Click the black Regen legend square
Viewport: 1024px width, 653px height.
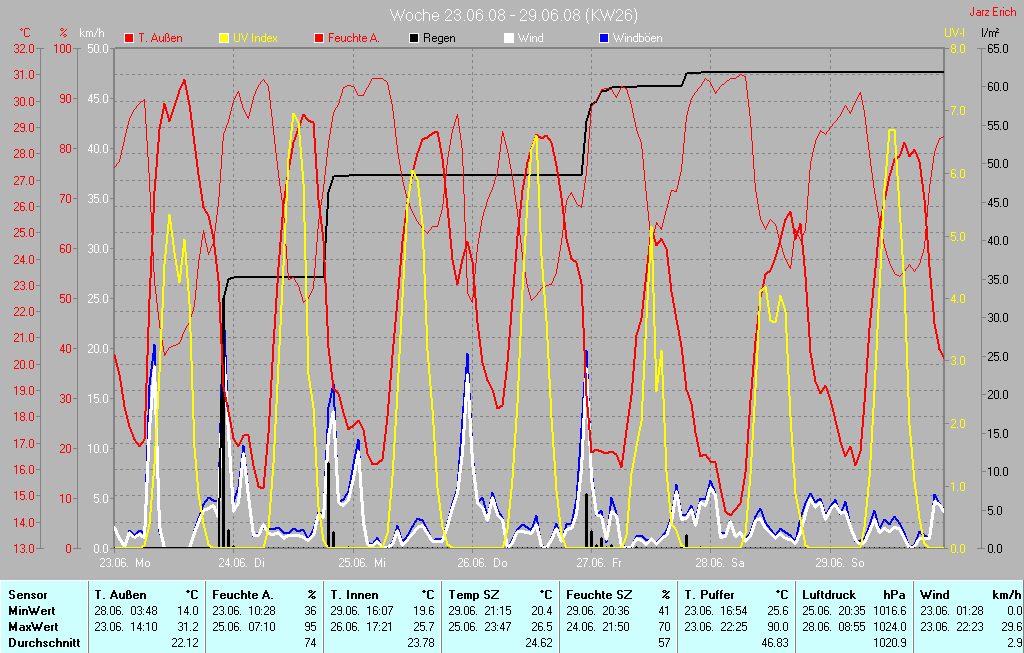click(x=415, y=38)
